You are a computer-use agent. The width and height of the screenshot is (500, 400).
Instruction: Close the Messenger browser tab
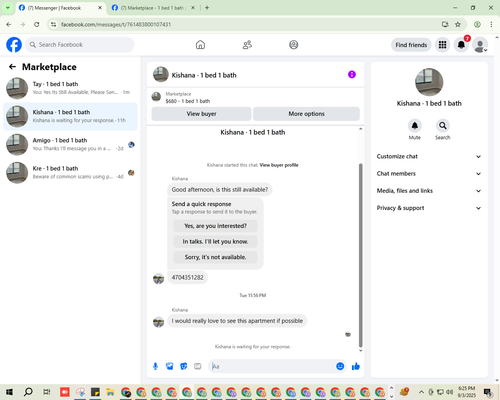[100, 8]
